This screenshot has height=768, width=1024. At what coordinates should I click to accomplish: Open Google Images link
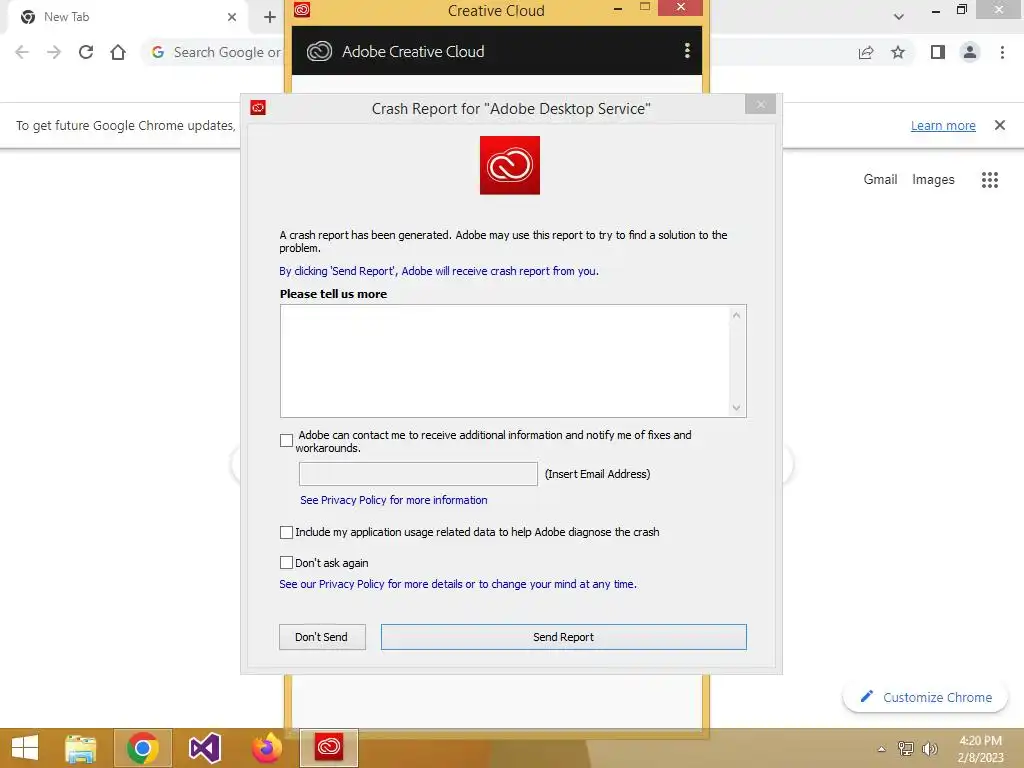coord(933,180)
